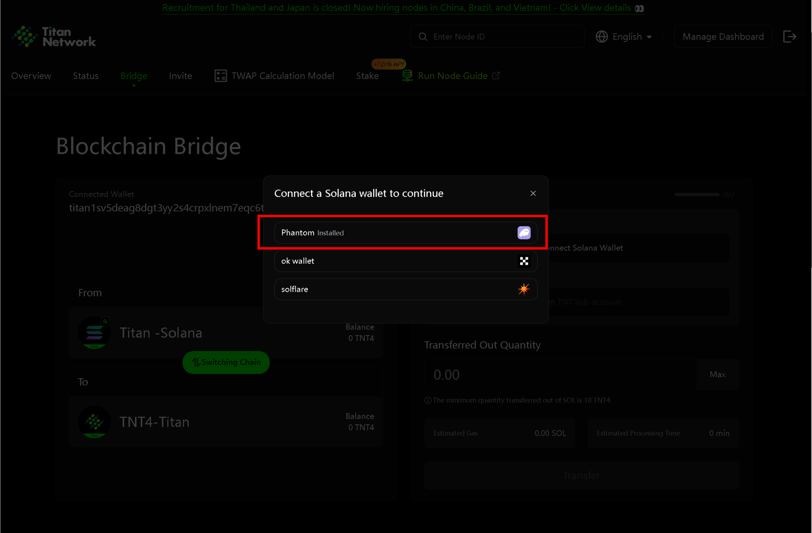Click the external link icon beside Run Node Guide
This screenshot has width=812, height=533.
[496, 76]
